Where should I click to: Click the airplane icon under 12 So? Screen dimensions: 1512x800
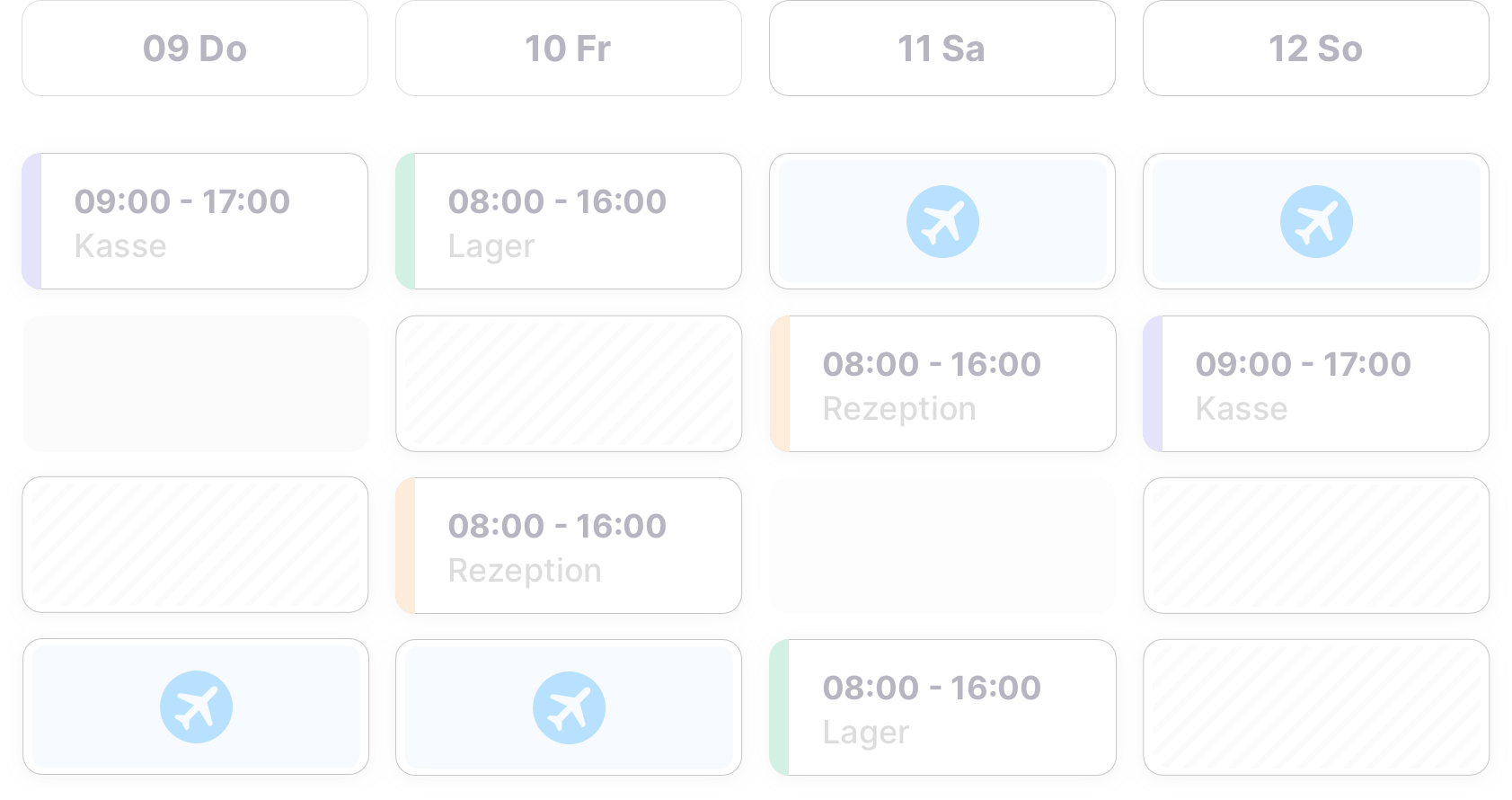coord(1316,222)
